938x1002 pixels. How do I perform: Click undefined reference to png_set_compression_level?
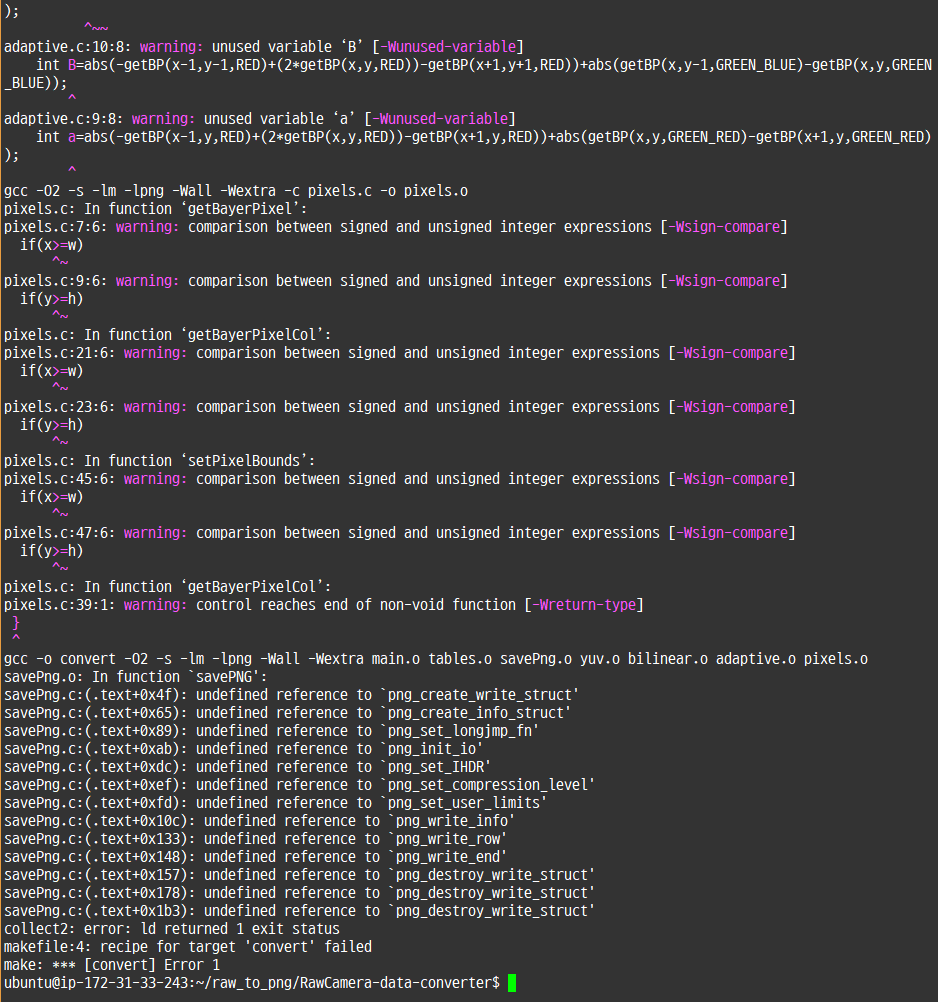click(300, 785)
